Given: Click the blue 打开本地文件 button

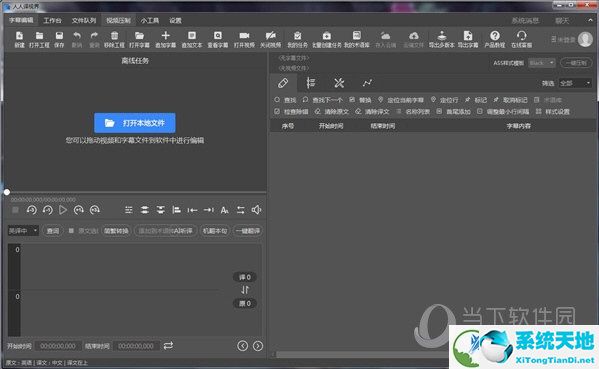Looking at the screenshot, I should pos(135,123).
